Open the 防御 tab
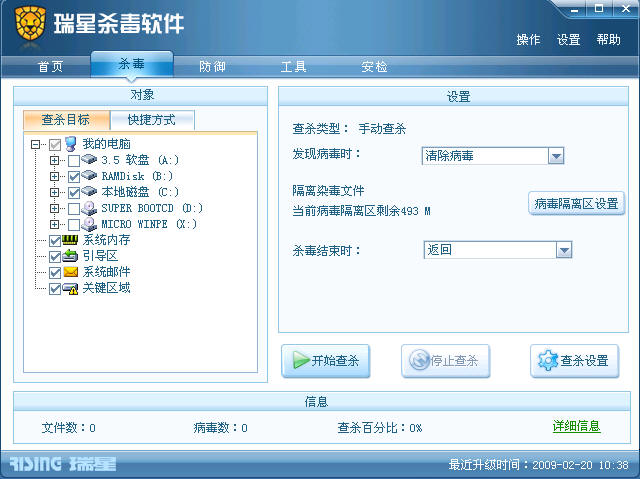 click(212, 67)
